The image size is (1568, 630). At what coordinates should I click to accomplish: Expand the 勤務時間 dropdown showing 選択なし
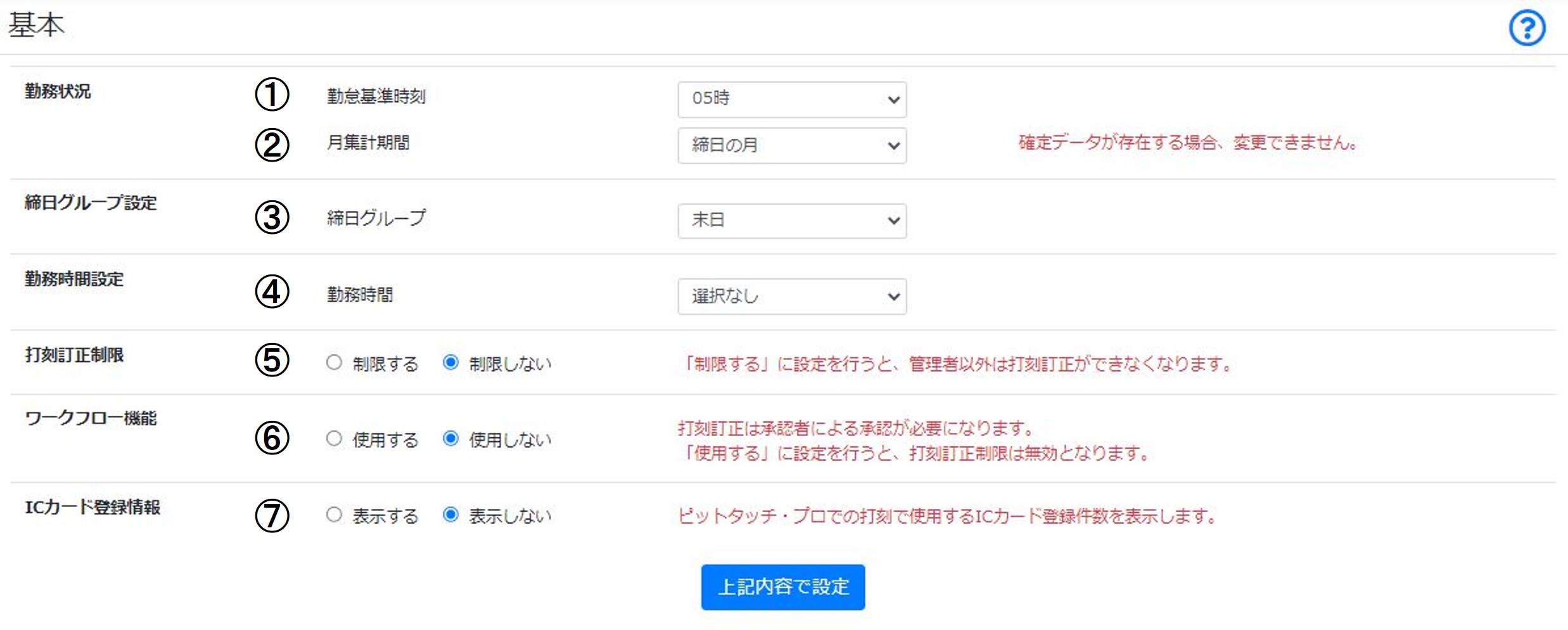point(792,296)
